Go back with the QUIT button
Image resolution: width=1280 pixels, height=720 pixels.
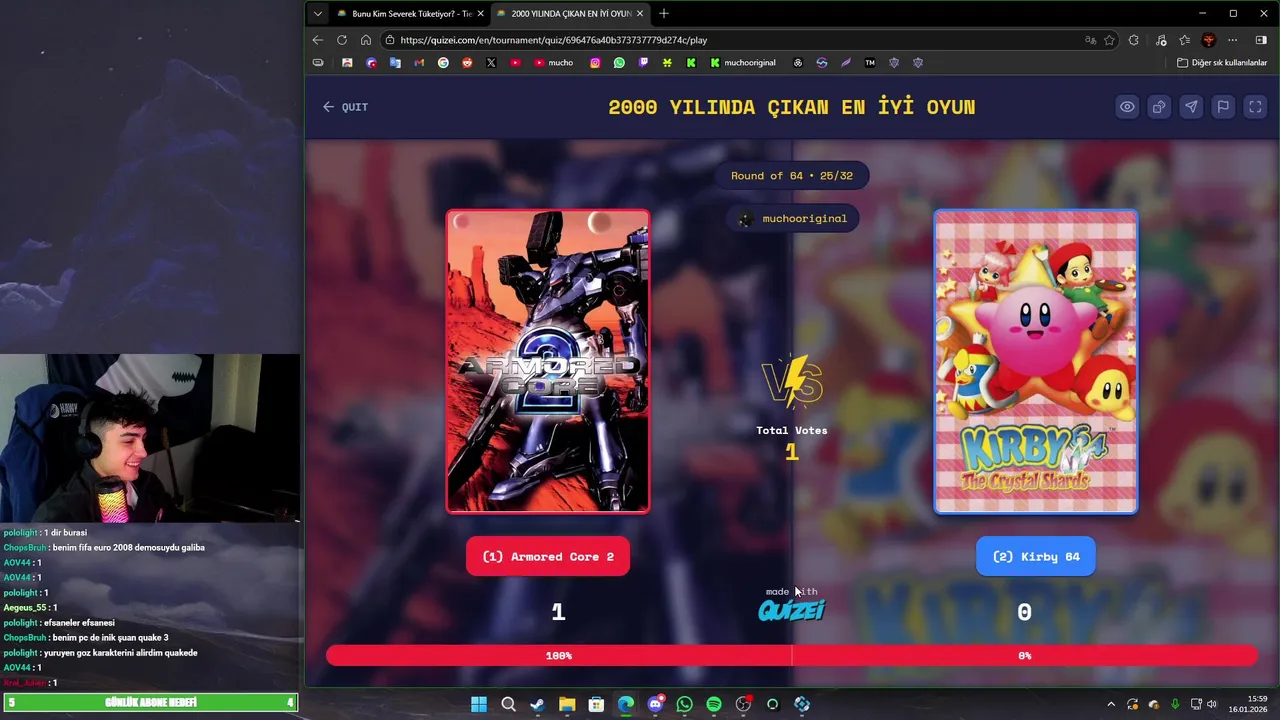pyautogui.click(x=345, y=107)
